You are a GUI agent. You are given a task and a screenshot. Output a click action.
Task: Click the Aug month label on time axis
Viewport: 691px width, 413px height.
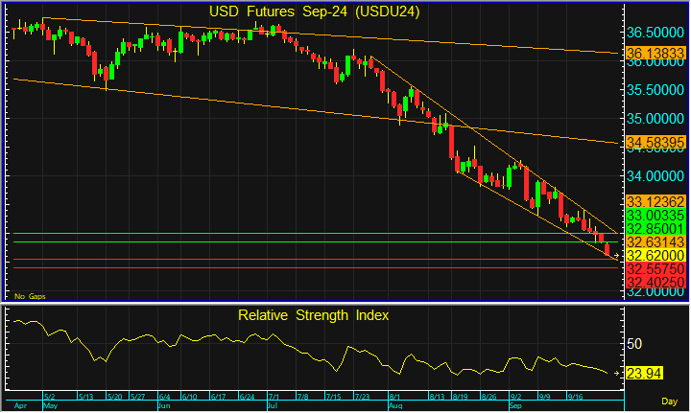(x=394, y=408)
